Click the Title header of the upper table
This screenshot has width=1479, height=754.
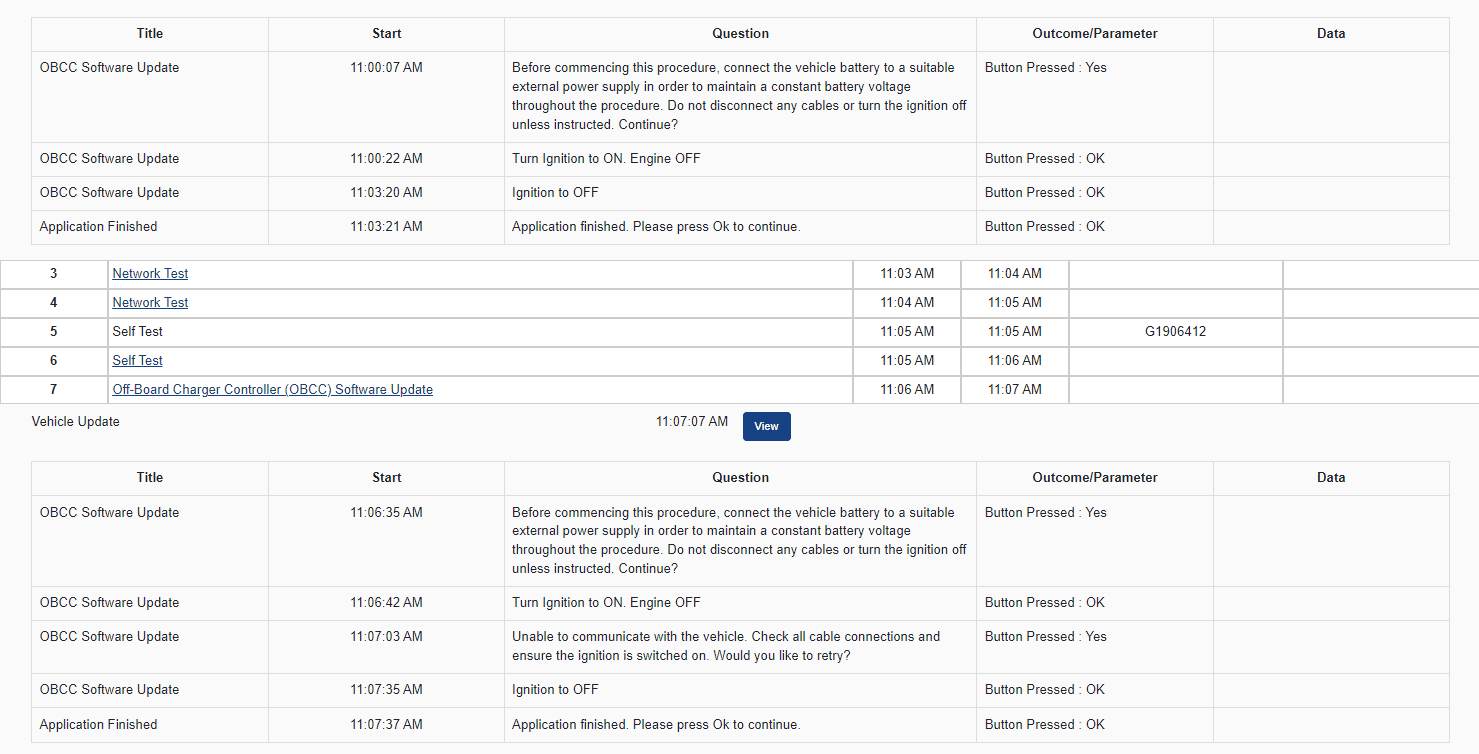[150, 34]
